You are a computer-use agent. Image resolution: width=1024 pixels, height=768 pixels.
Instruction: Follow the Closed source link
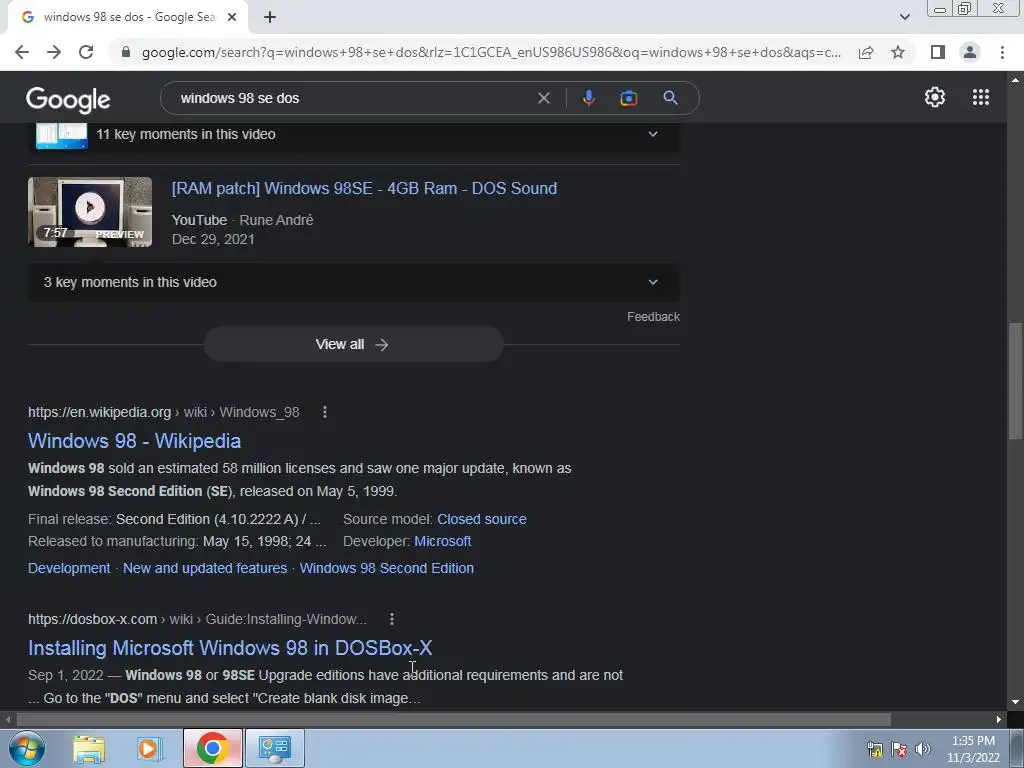(482, 519)
